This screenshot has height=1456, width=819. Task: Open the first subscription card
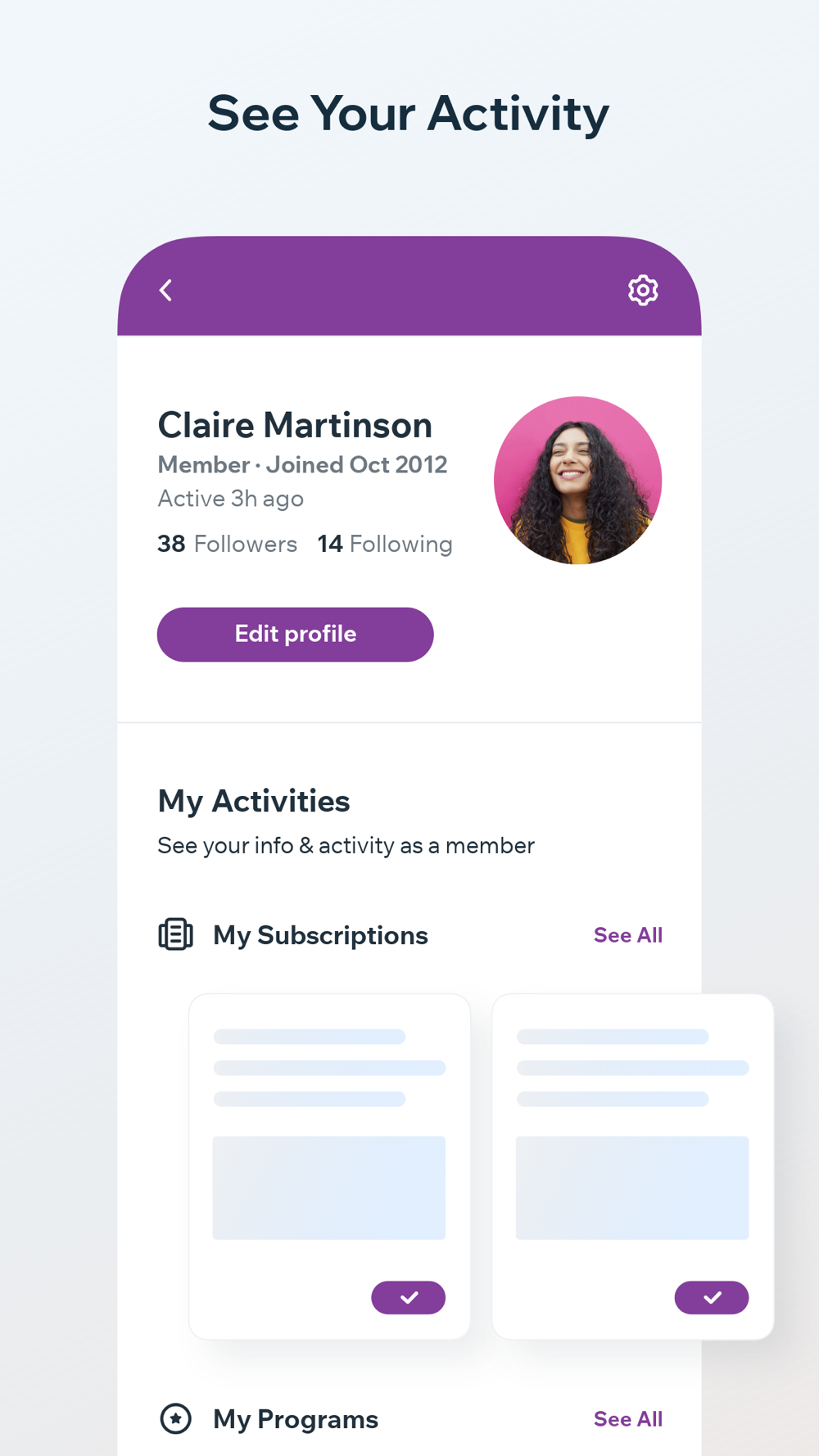329,1167
